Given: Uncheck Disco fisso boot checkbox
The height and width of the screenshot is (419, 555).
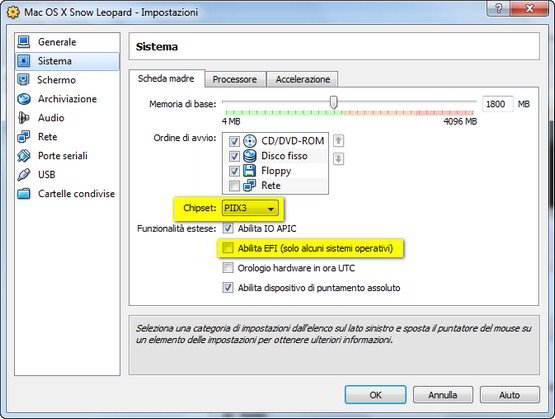Looking at the screenshot, I should (234, 156).
